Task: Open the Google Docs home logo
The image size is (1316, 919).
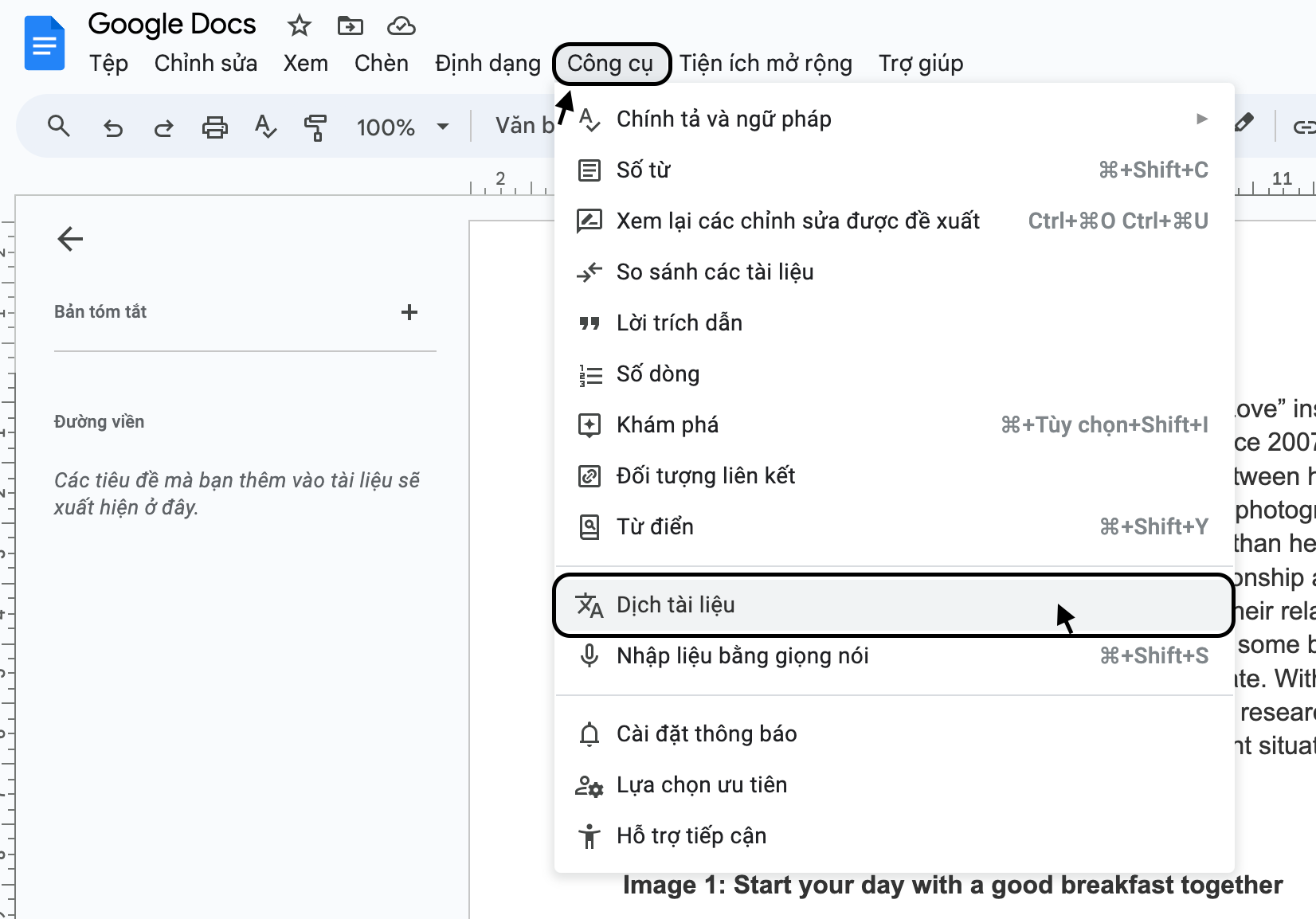Action: pyautogui.click(x=45, y=44)
